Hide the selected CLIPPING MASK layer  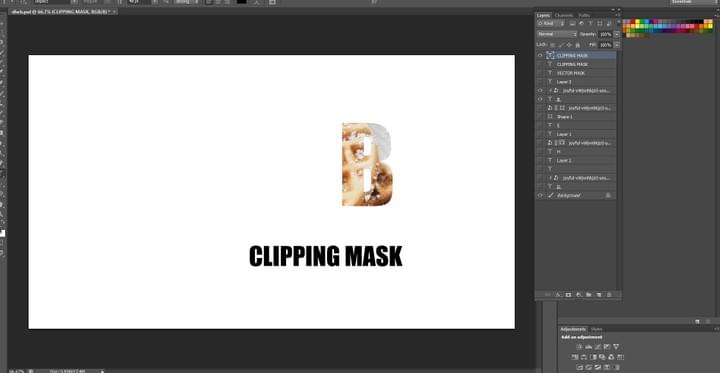point(540,55)
